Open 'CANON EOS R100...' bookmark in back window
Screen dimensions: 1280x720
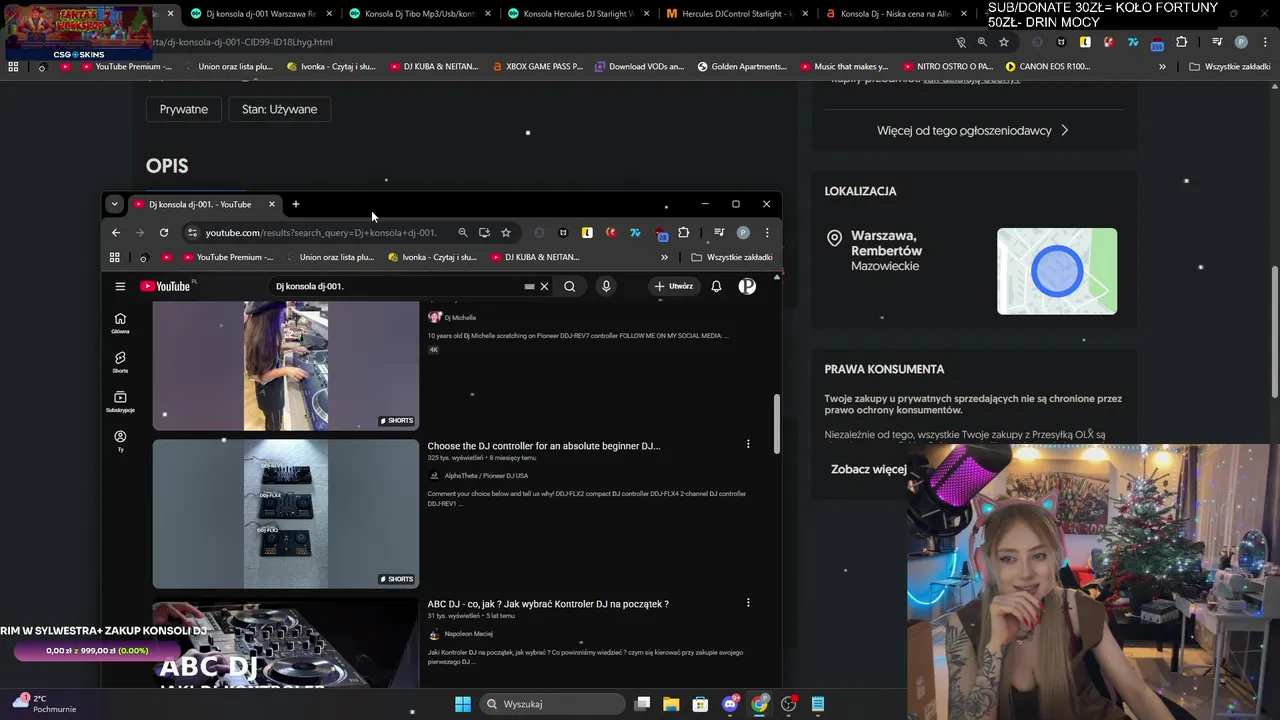pyautogui.click(x=1048, y=66)
